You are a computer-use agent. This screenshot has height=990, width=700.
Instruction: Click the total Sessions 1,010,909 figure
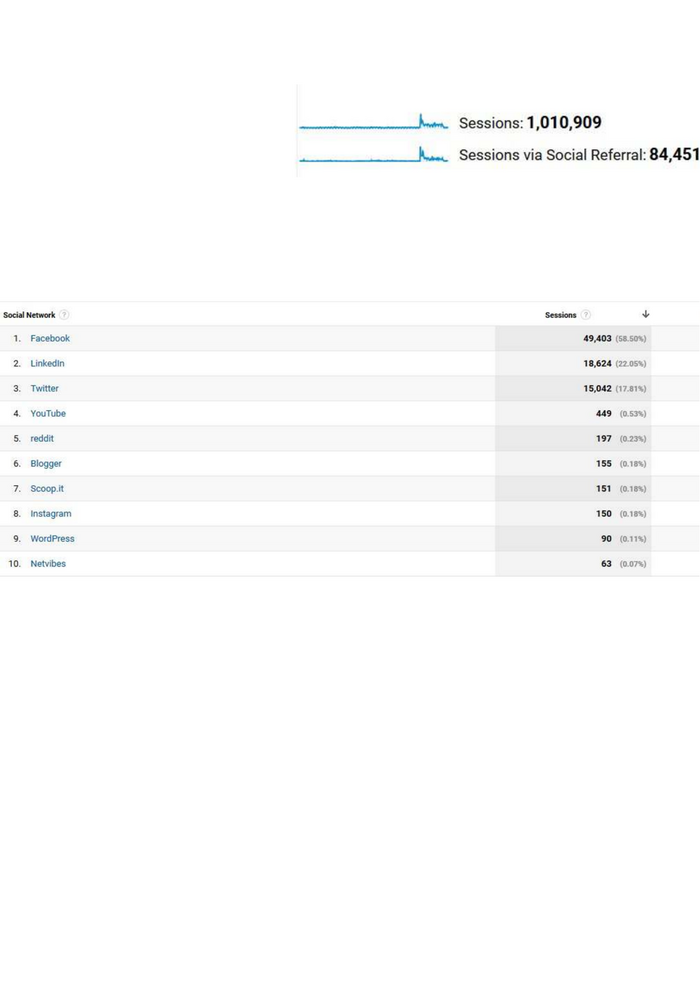coord(564,123)
